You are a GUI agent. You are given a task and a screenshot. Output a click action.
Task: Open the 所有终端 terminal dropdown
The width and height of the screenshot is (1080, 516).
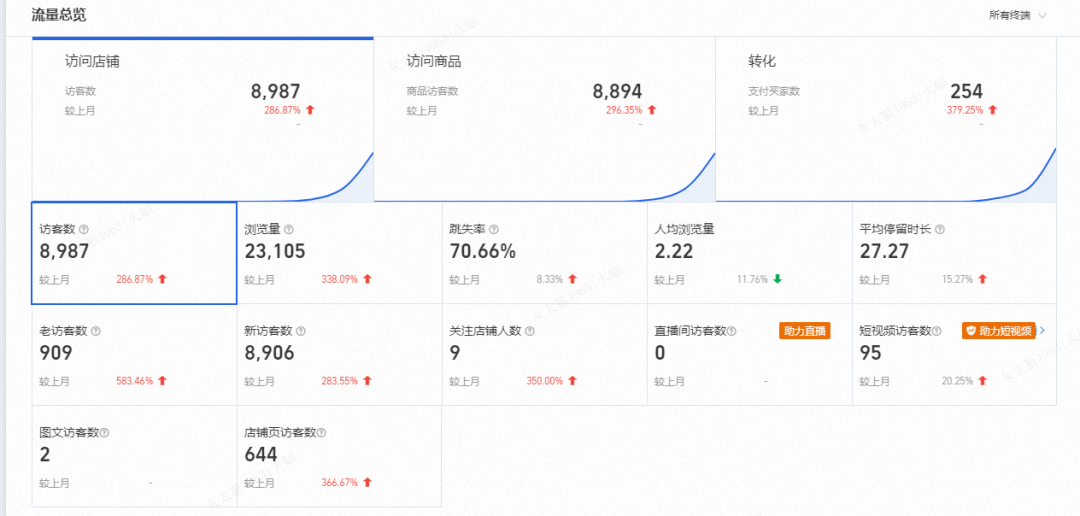click(1017, 15)
